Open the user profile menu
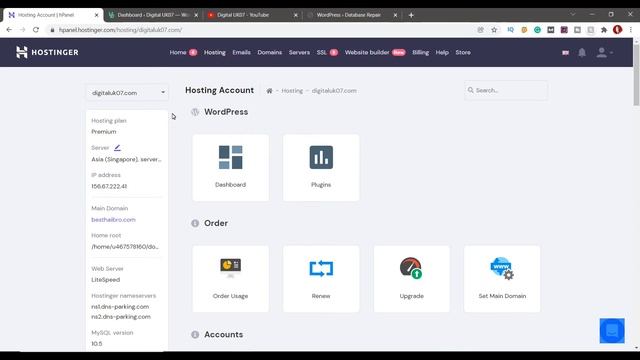The height and width of the screenshot is (360, 640). pyautogui.click(x=604, y=52)
